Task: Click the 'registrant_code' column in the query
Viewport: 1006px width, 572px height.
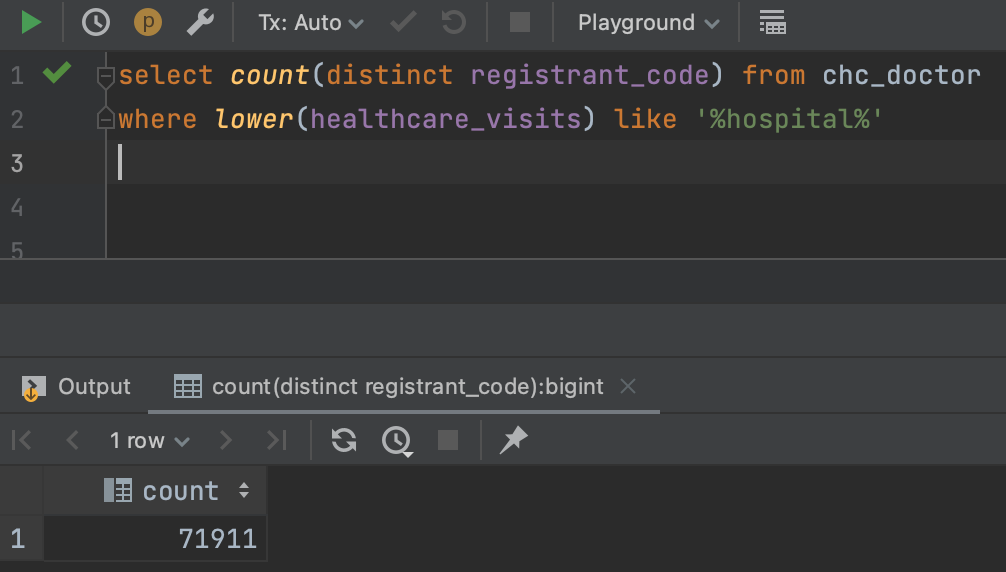Action: click(590, 76)
